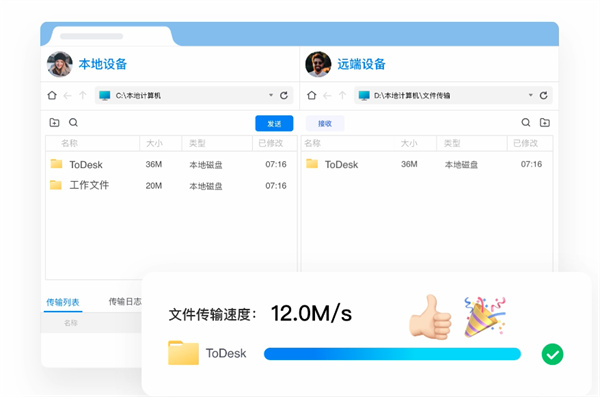Search files on remote device
The height and width of the screenshot is (397, 600).
coord(526,123)
